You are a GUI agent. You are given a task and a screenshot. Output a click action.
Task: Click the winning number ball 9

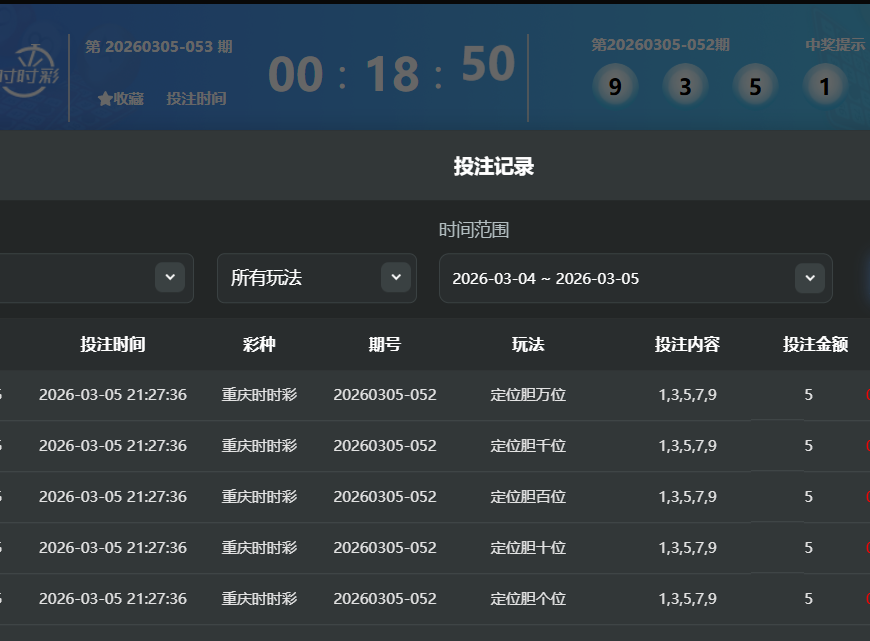pos(614,87)
